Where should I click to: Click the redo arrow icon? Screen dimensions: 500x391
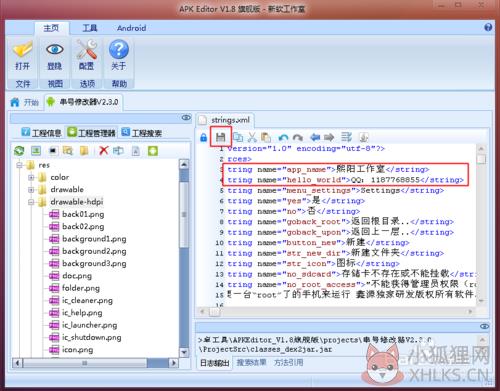click(x=298, y=137)
